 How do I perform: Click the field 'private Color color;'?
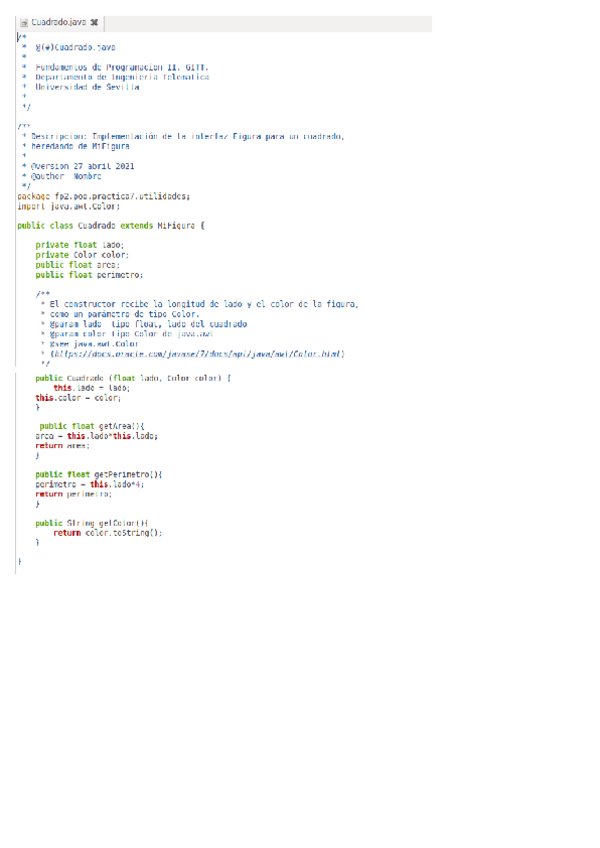pyautogui.click(x=82, y=255)
